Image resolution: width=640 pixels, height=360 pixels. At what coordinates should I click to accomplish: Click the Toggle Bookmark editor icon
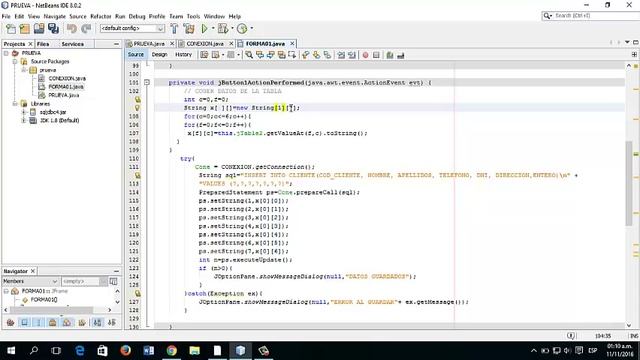coord(327,55)
